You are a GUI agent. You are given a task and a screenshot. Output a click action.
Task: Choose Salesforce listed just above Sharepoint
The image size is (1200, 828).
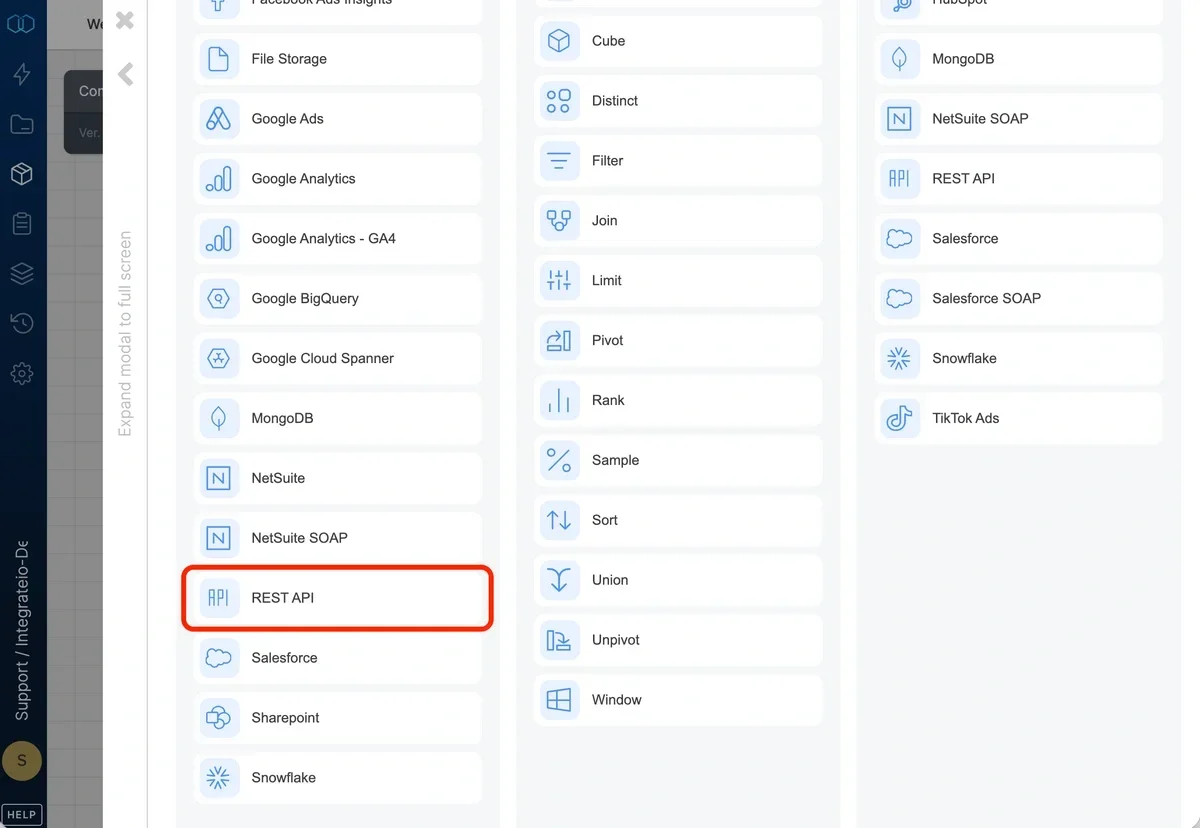[338, 658]
